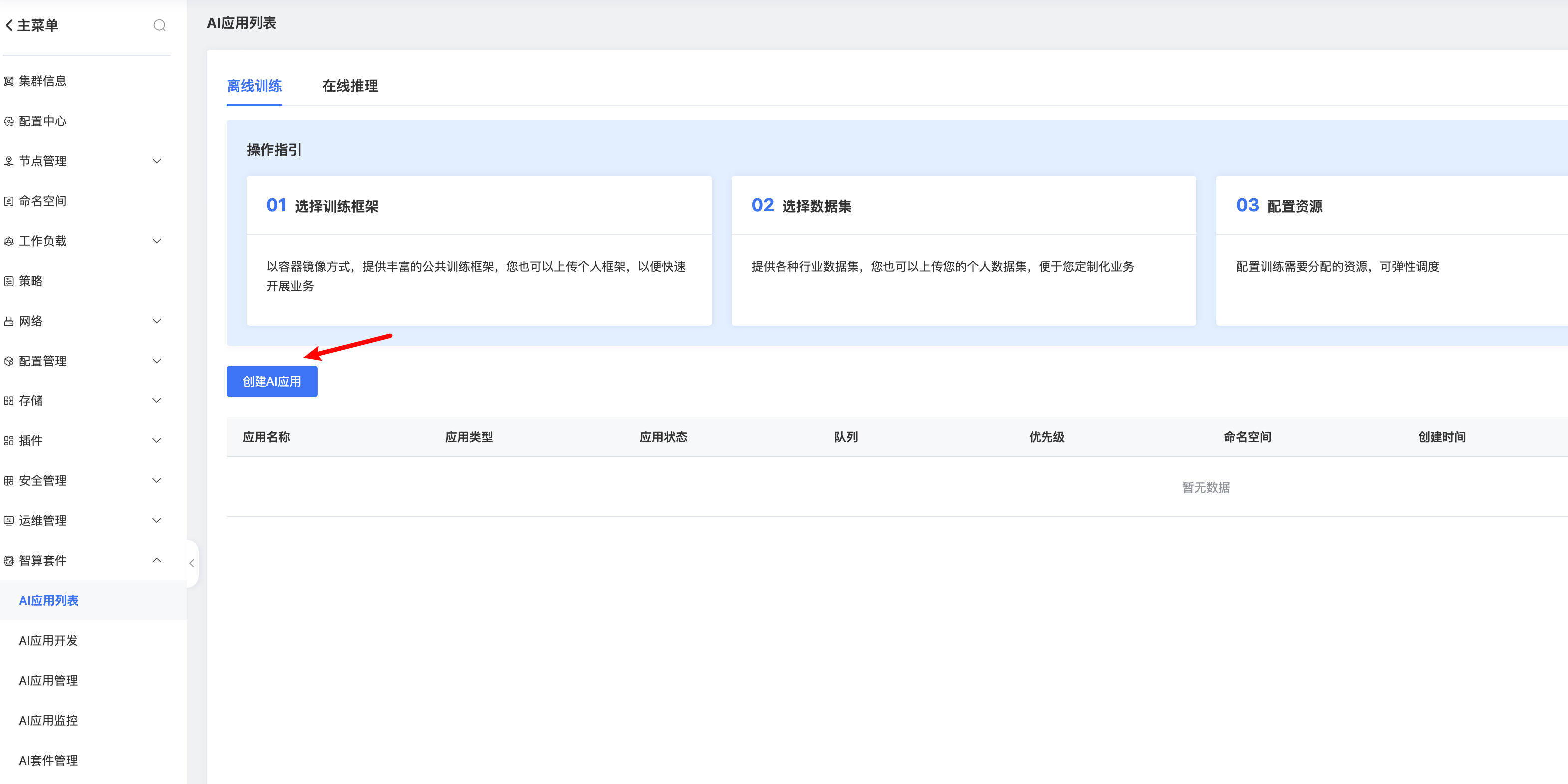Click the 配置中心 sidebar icon
This screenshot has height=784, width=1568.
(x=9, y=121)
